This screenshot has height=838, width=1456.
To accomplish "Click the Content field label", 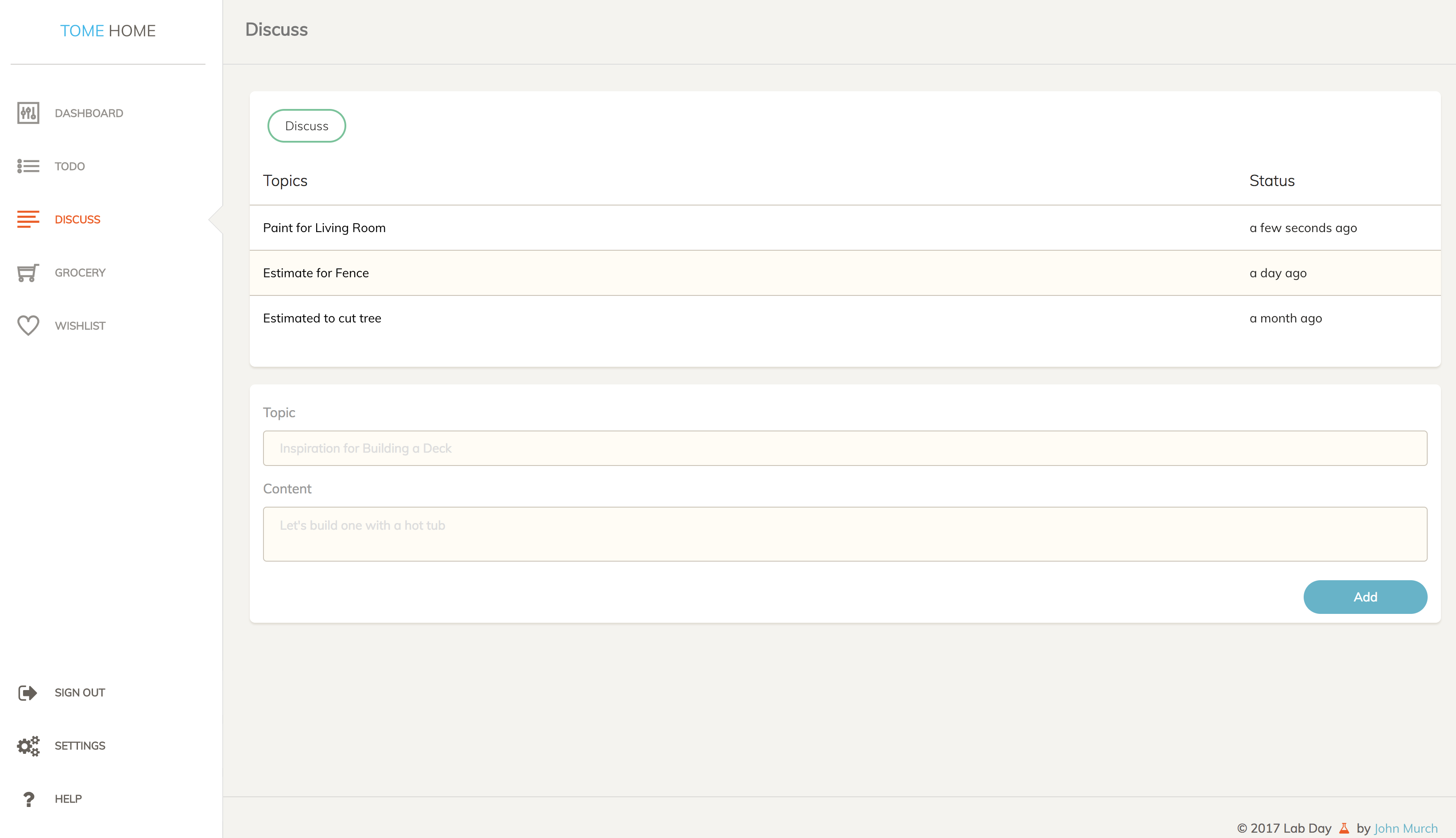I will [287, 489].
